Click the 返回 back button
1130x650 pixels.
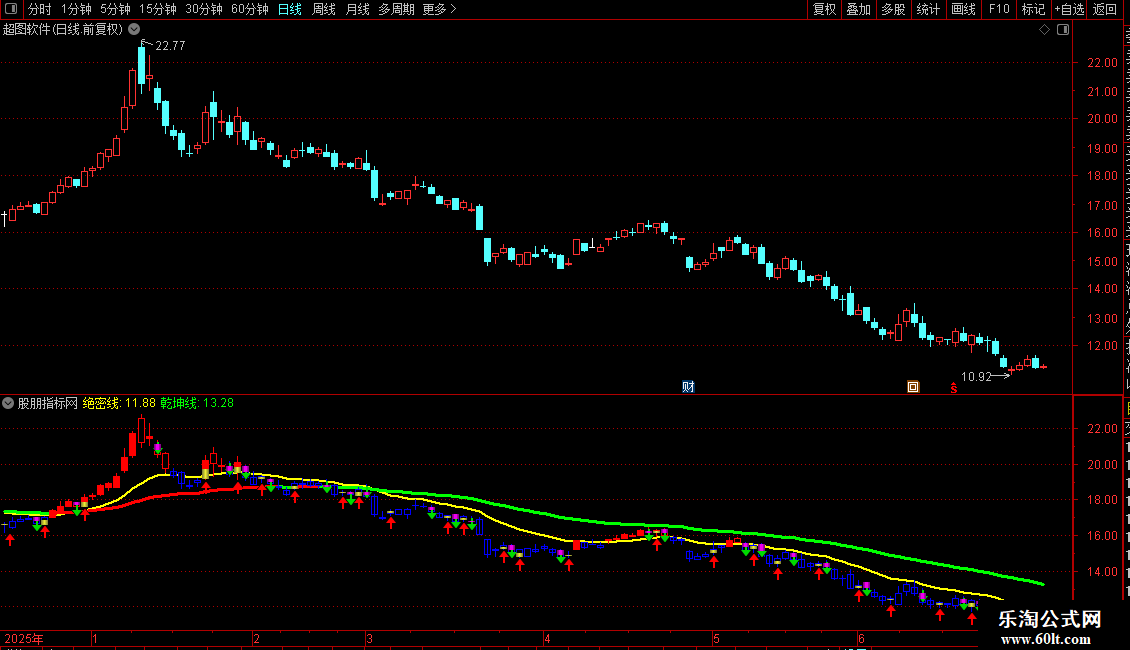[1104, 9]
